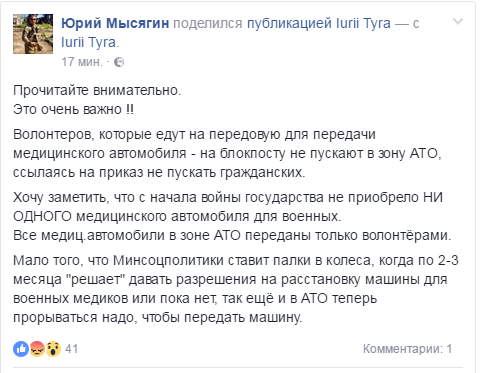
Task: Click the line 'Все медиц.автомобили в зоне АТО'
Action: 232,235
